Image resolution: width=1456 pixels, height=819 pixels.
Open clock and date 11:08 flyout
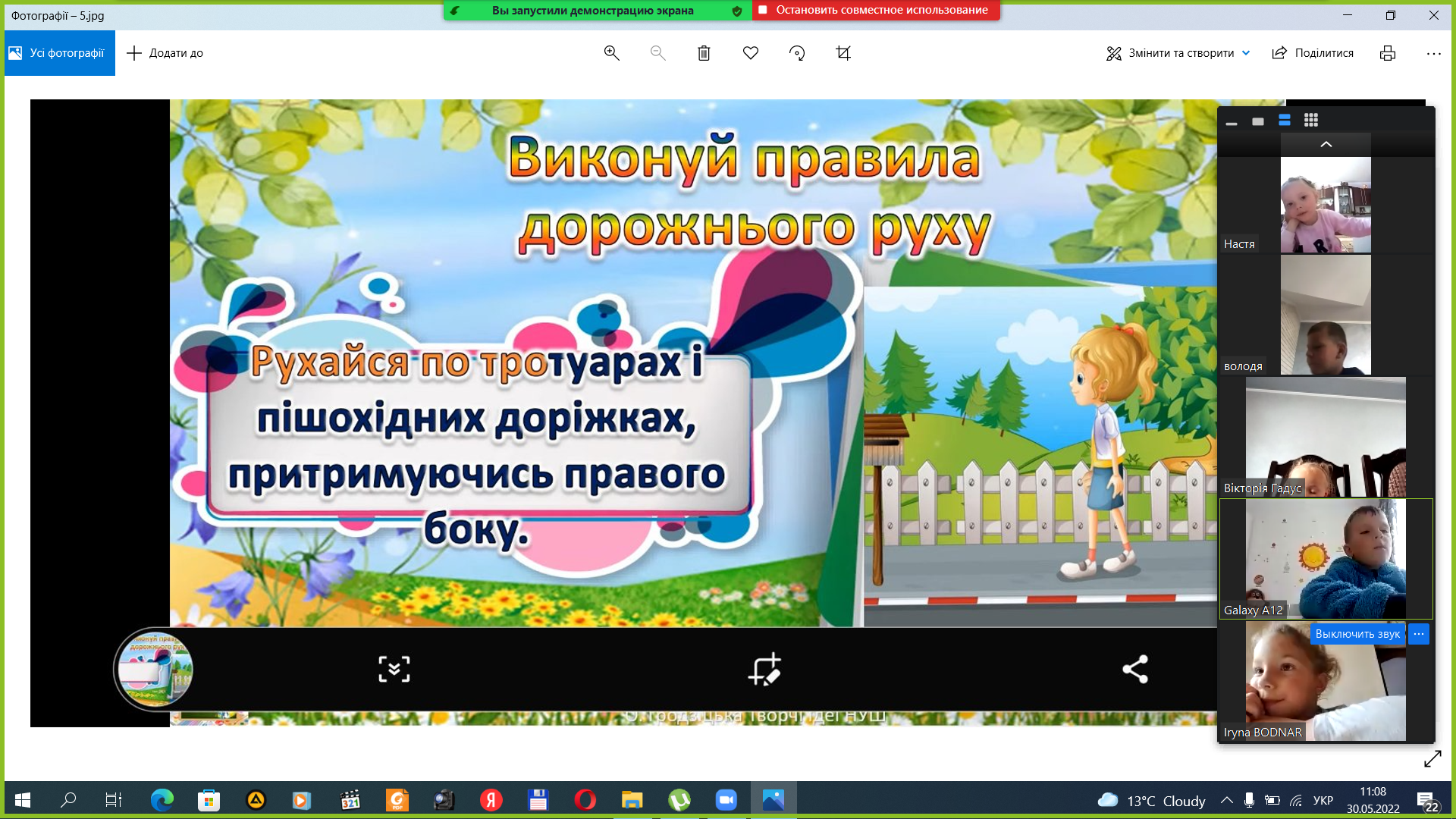(x=1373, y=800)
